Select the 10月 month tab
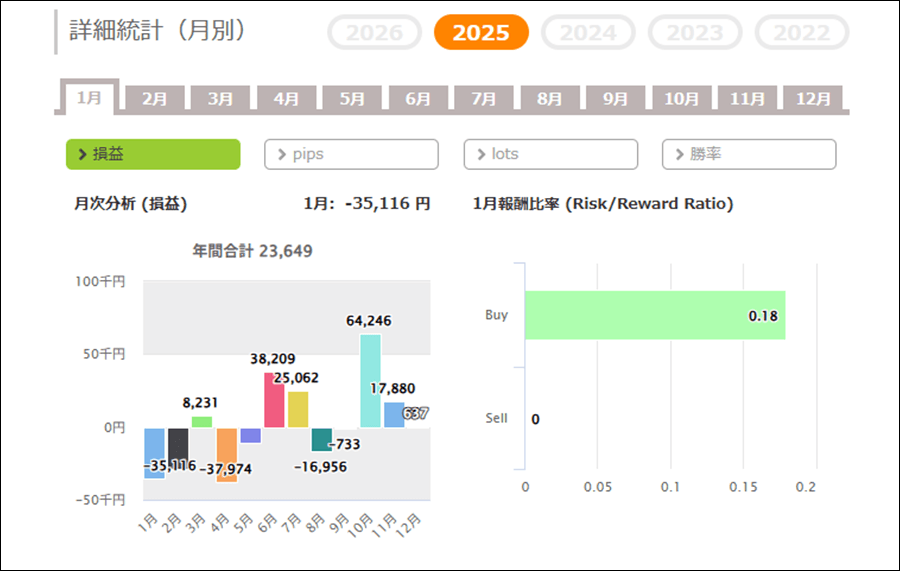This screenshot has width=900, height=571. coord(681,99)
